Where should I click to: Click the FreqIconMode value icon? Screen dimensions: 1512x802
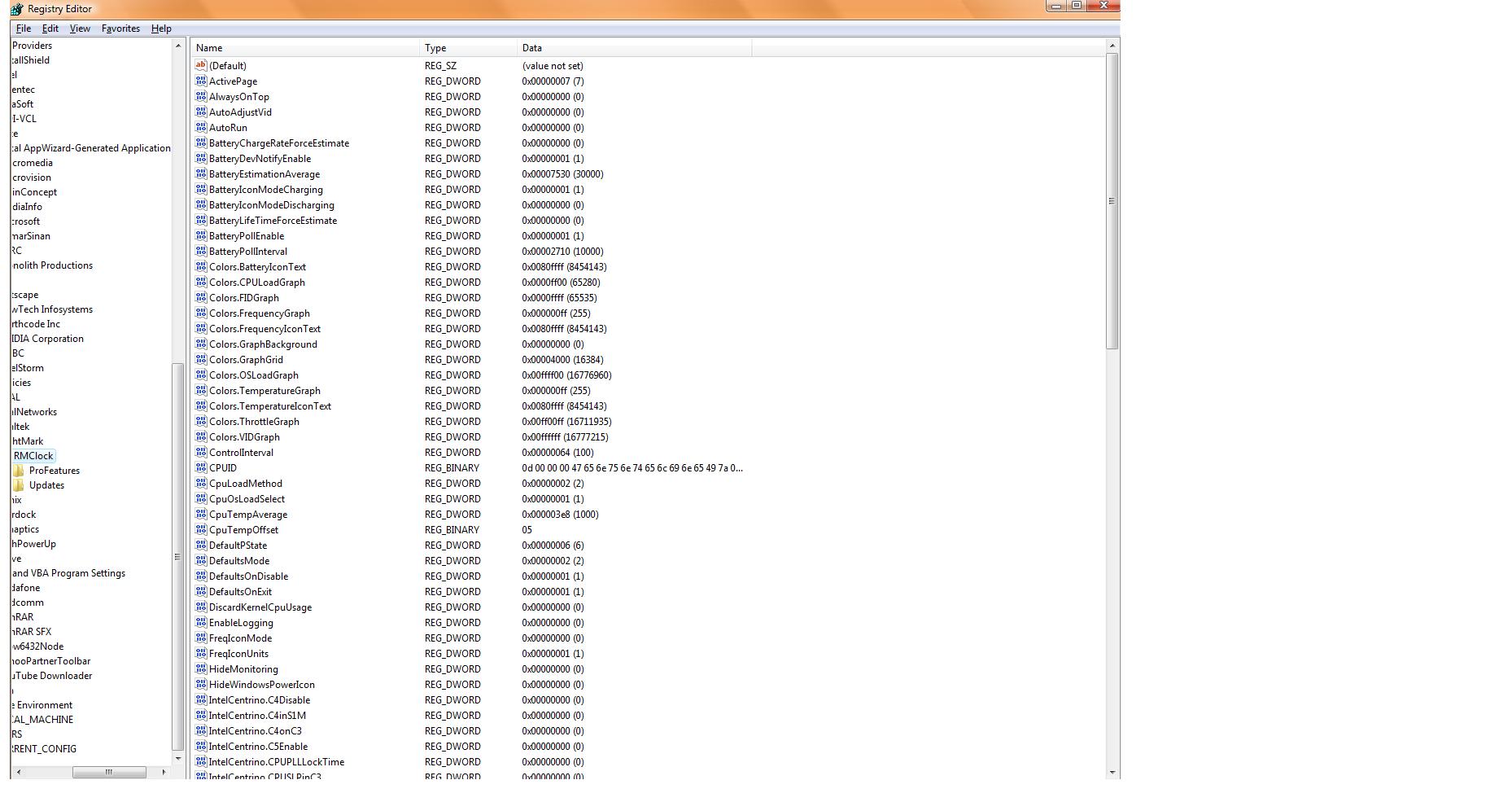click(201, 638)
